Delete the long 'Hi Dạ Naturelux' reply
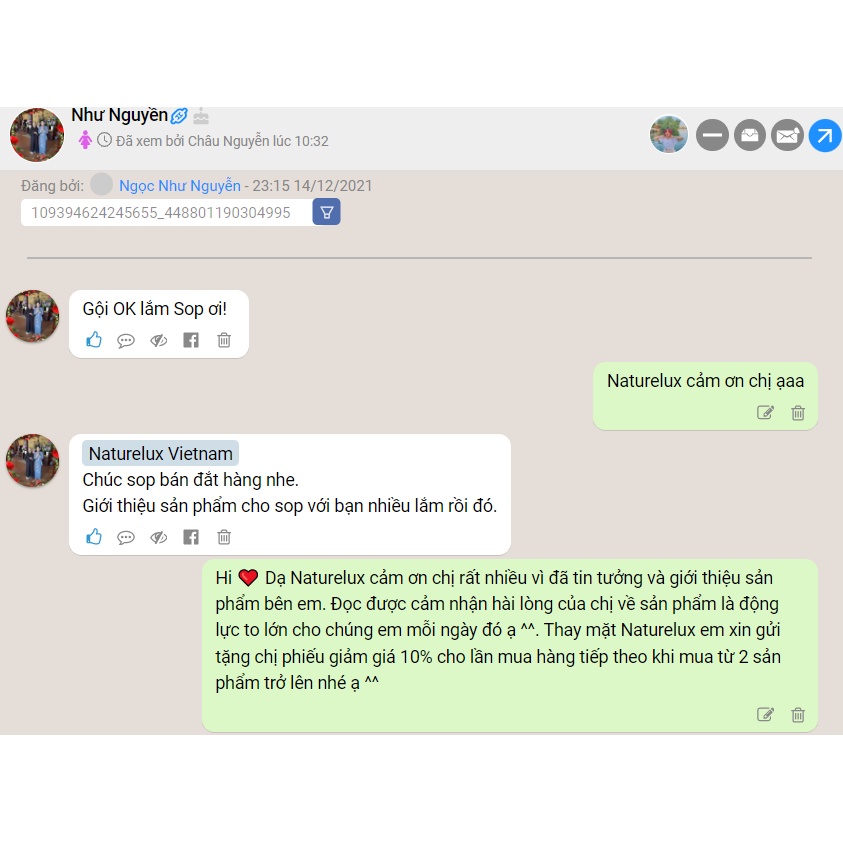 pos(798,715)
